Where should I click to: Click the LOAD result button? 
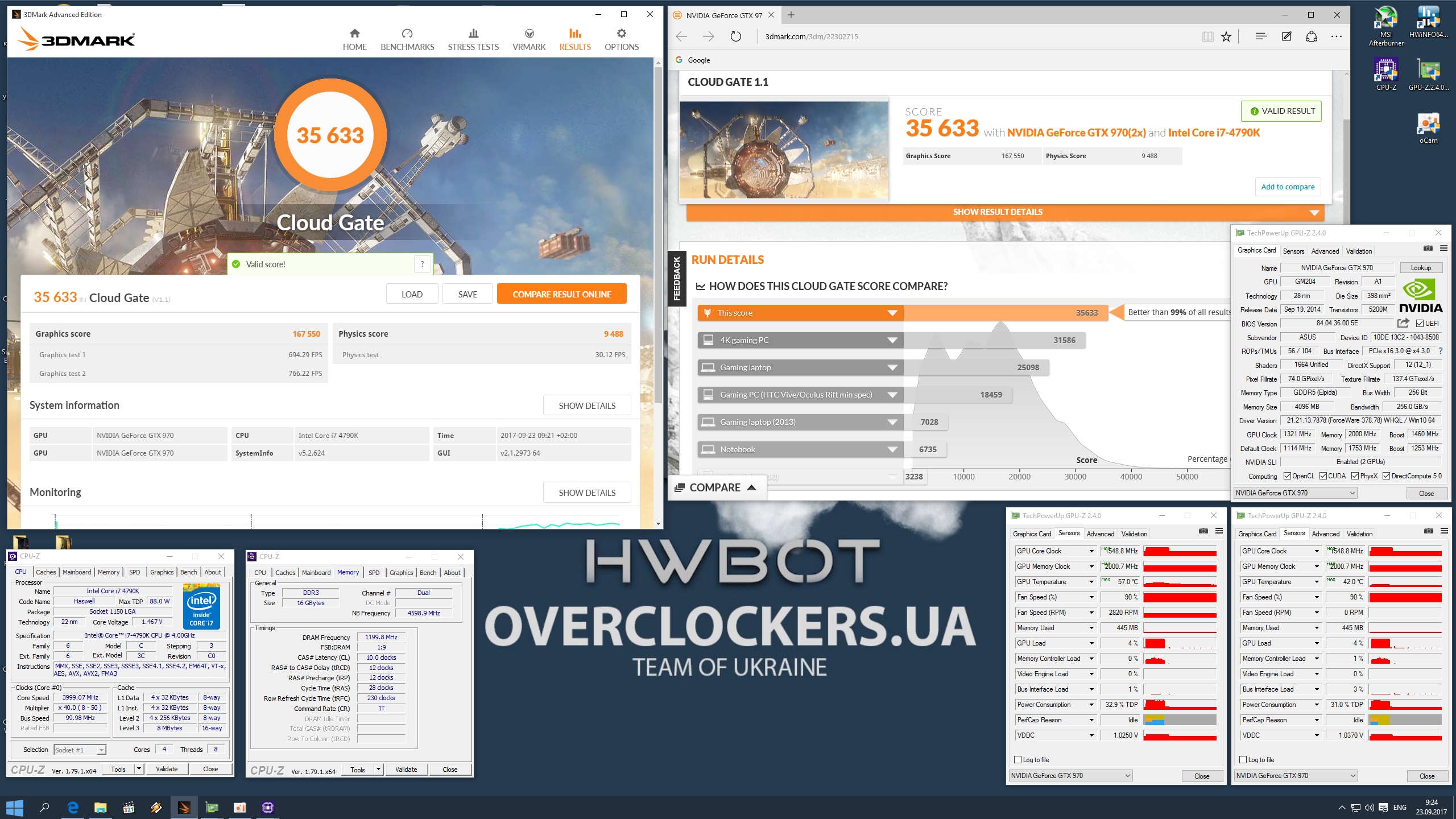[412, 294]
